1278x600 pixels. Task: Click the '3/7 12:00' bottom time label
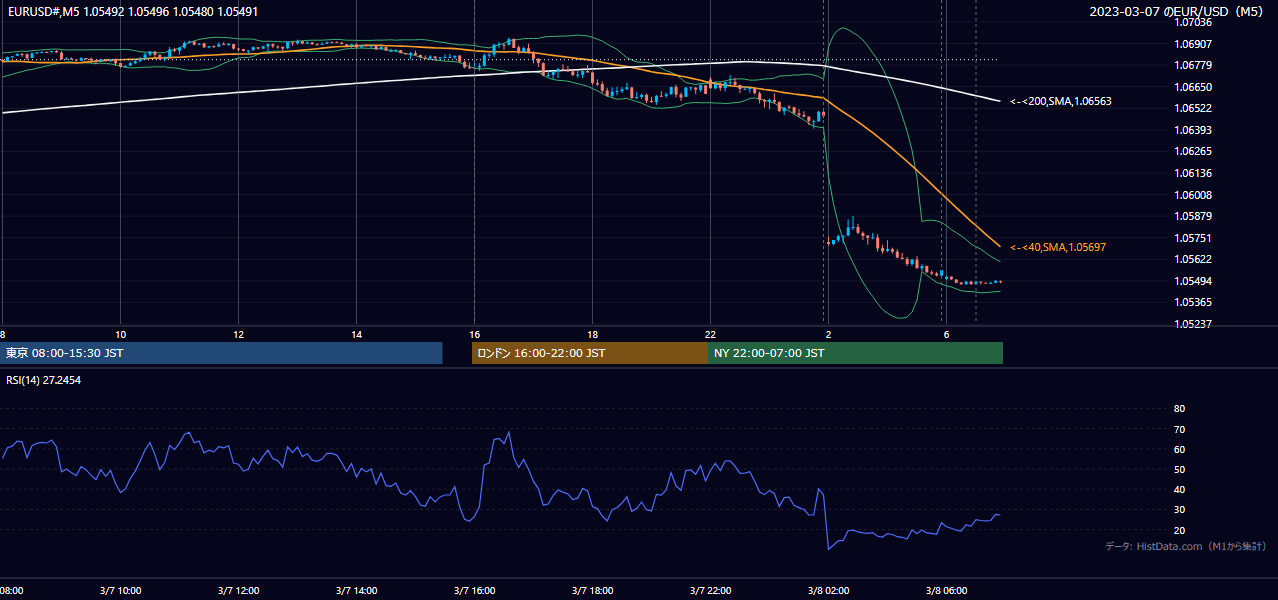(x=238, y=591)
